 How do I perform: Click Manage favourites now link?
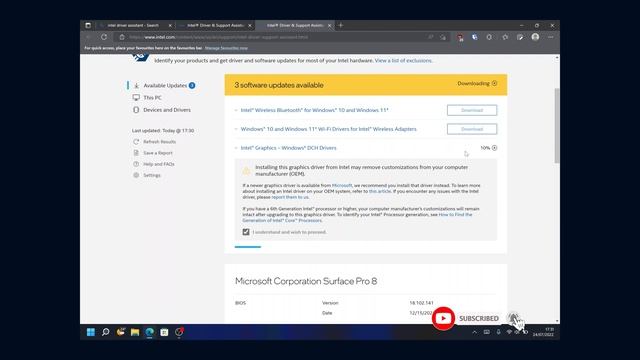click(226, 48)
